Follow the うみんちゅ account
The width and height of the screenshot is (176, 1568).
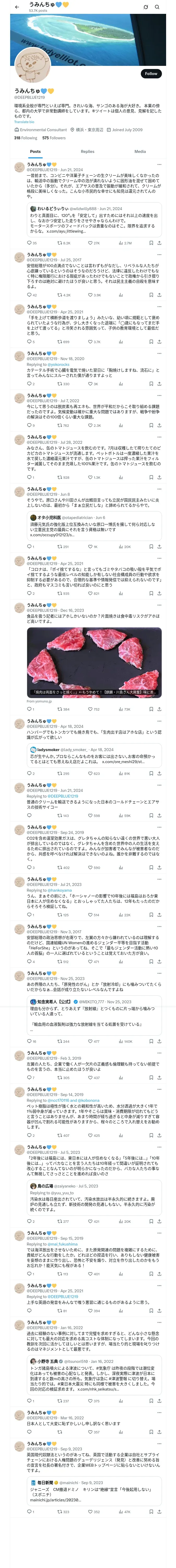[150, 74]
